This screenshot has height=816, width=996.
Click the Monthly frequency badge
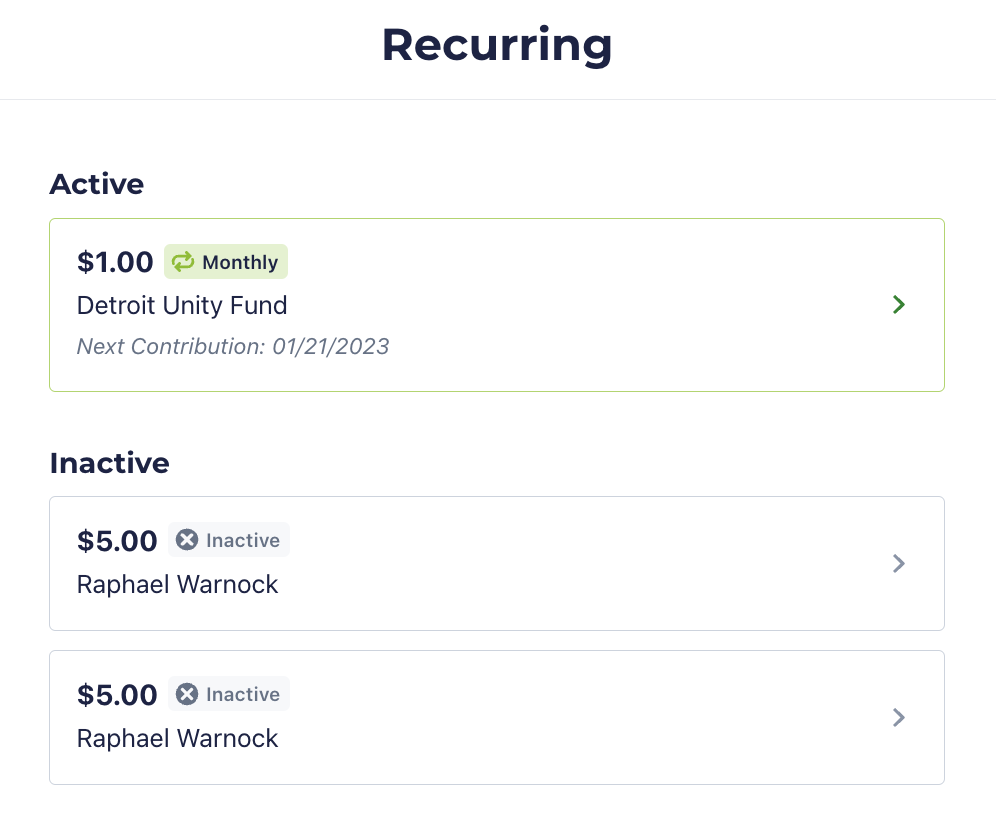click(x=226, y=262)
